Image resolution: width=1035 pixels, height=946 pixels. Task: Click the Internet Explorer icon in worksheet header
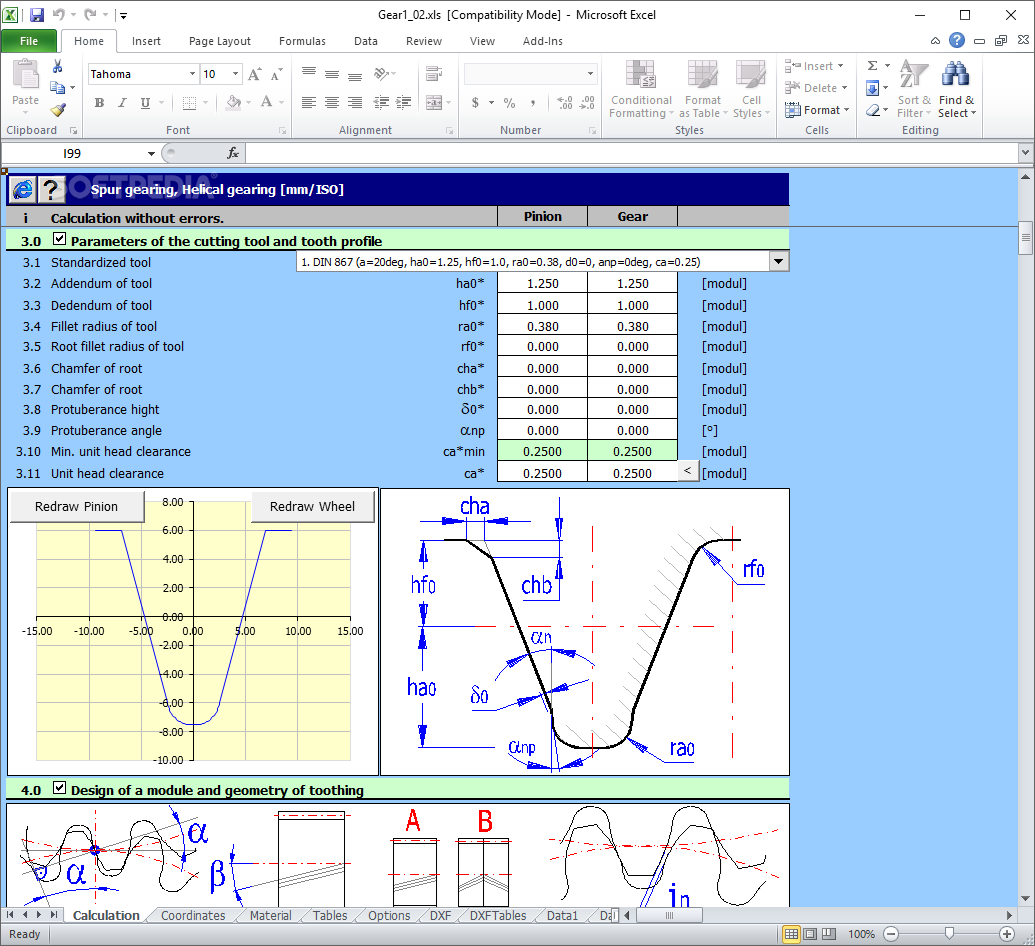[x=22, y=190]
